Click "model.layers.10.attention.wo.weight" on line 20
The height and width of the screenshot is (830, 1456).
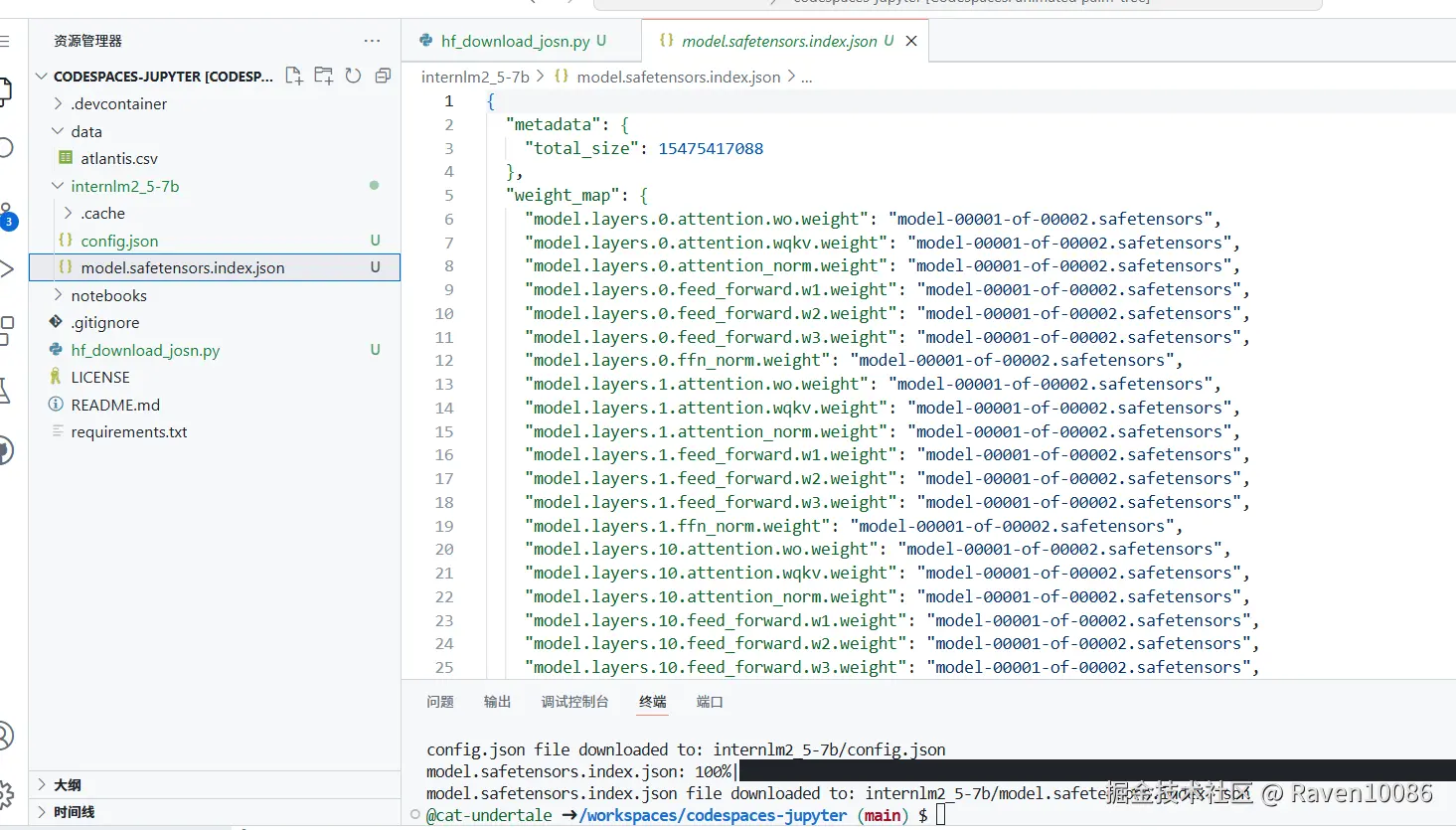702,550
